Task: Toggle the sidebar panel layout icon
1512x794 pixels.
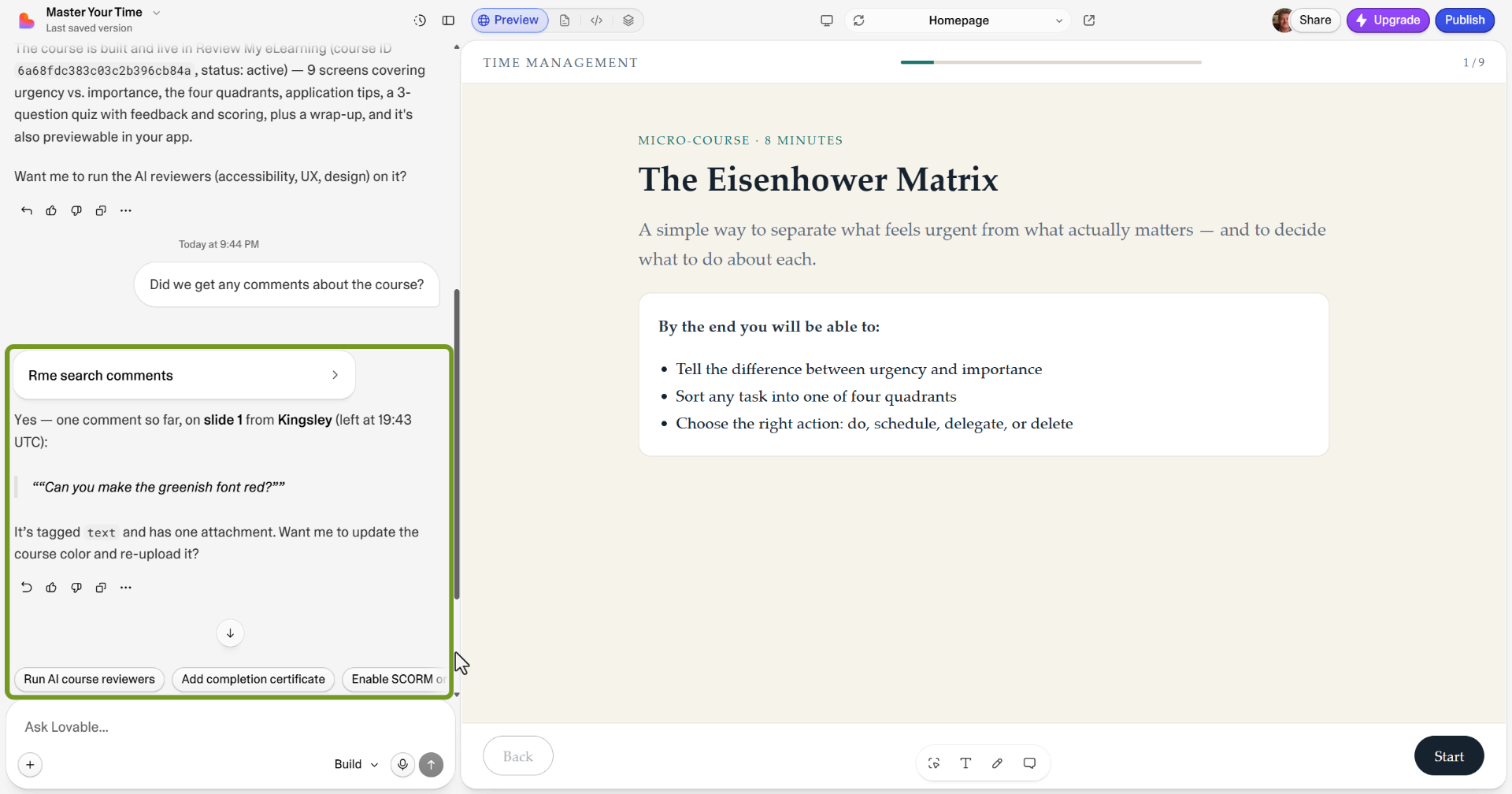Action: 448,20
